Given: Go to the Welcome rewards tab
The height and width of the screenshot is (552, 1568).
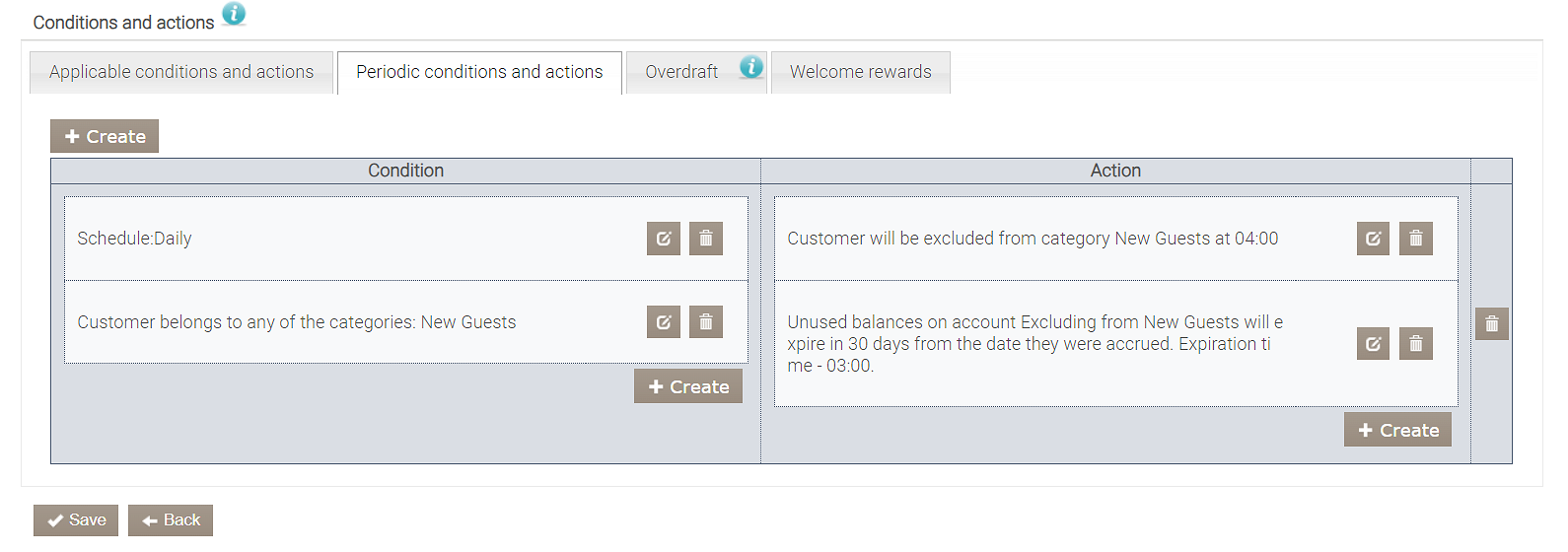Looking at the screenshot, I should [860, 72].
